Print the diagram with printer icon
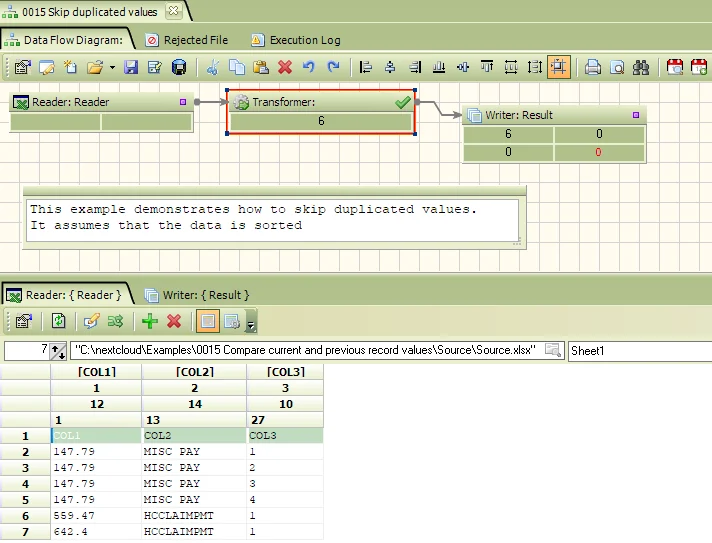This screenshot has height=543, width=712. 593,68
